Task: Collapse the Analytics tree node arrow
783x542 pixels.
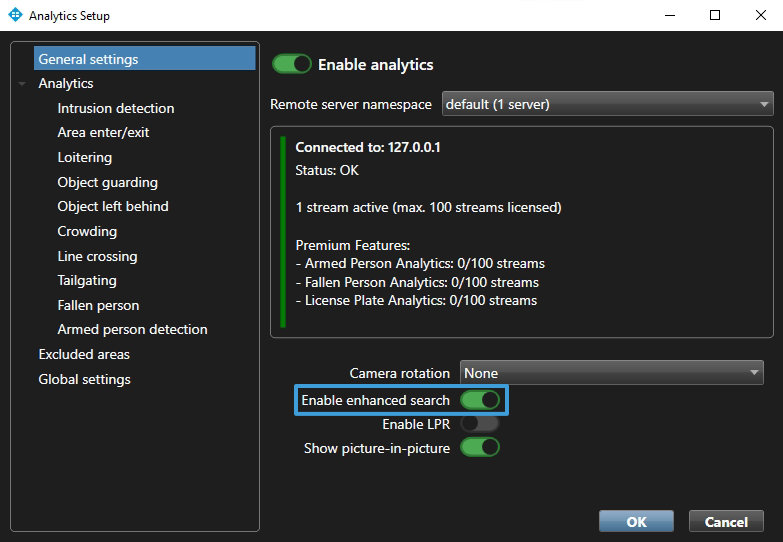Action: (x=22, y=84)
